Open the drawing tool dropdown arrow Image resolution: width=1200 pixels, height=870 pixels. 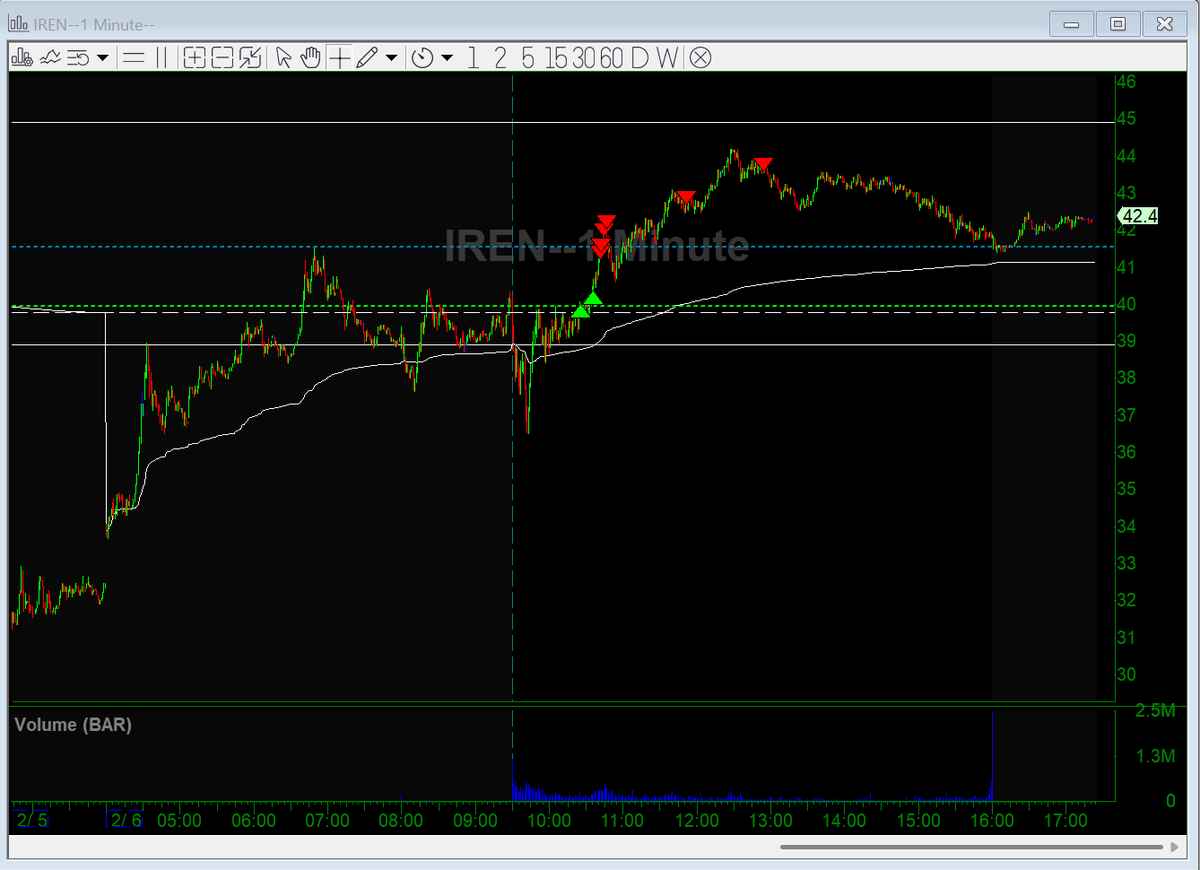pyautogui.click(x=391, y=57)
